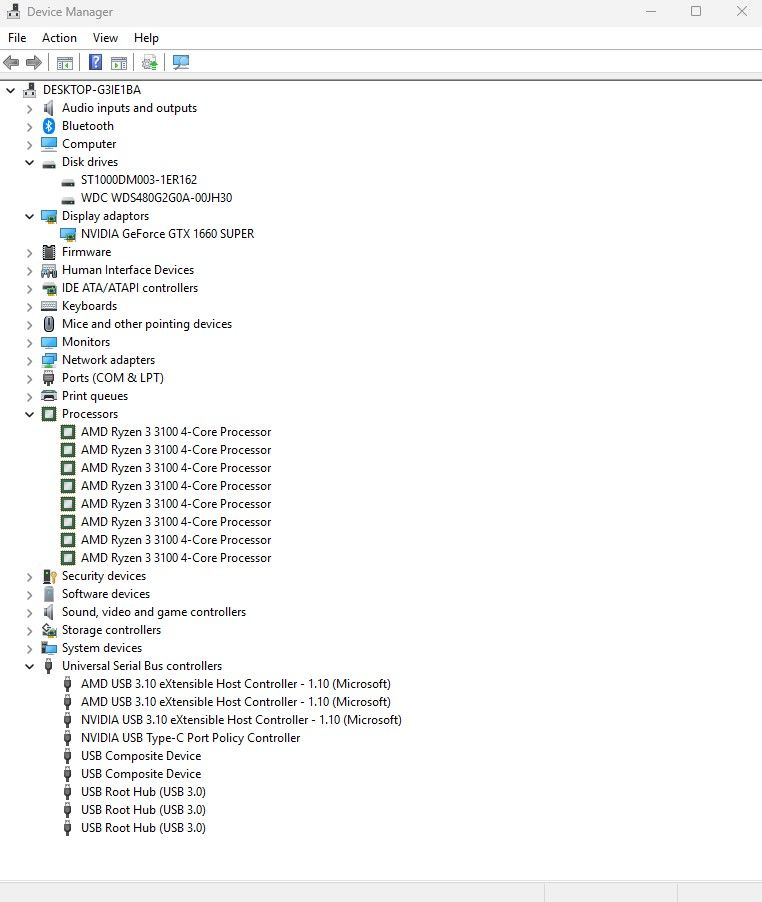Select WDC WDS480G2G0A-00JH30 disk drive
The image size is (762, 902).
156,198
